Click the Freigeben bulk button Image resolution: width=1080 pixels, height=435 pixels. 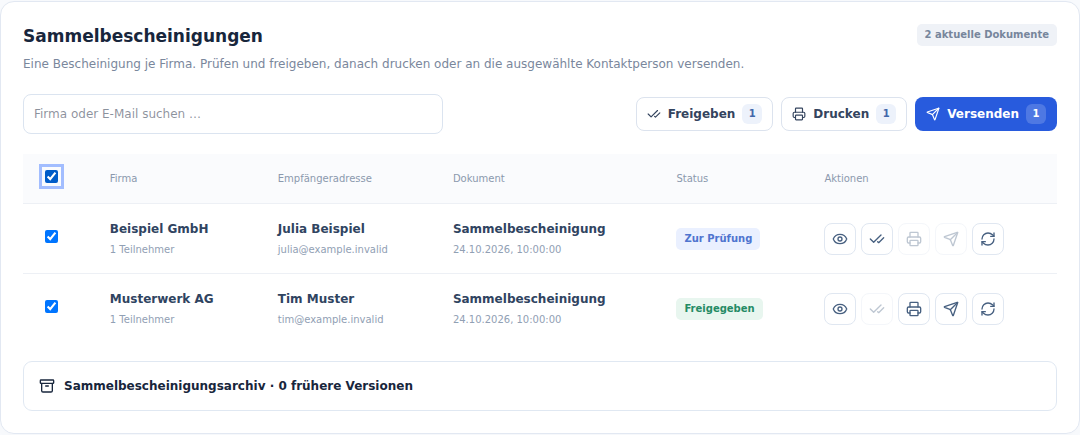tap(704, 114)
